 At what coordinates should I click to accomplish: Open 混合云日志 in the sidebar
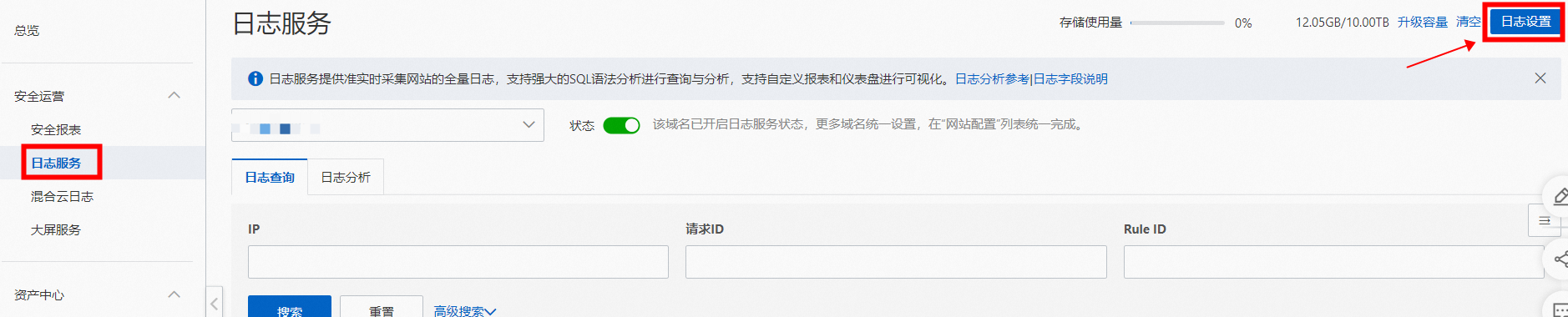(62, 196)
